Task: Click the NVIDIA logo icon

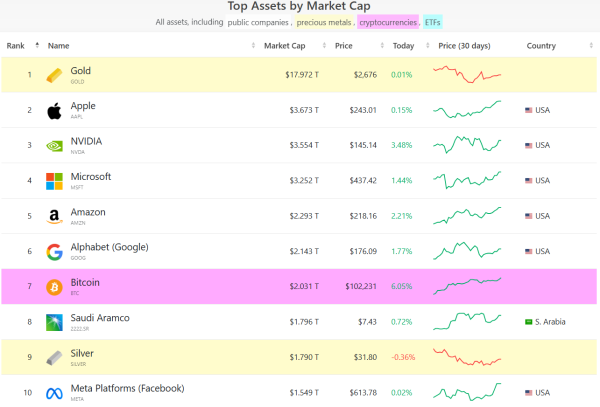Action: [54, 146]
